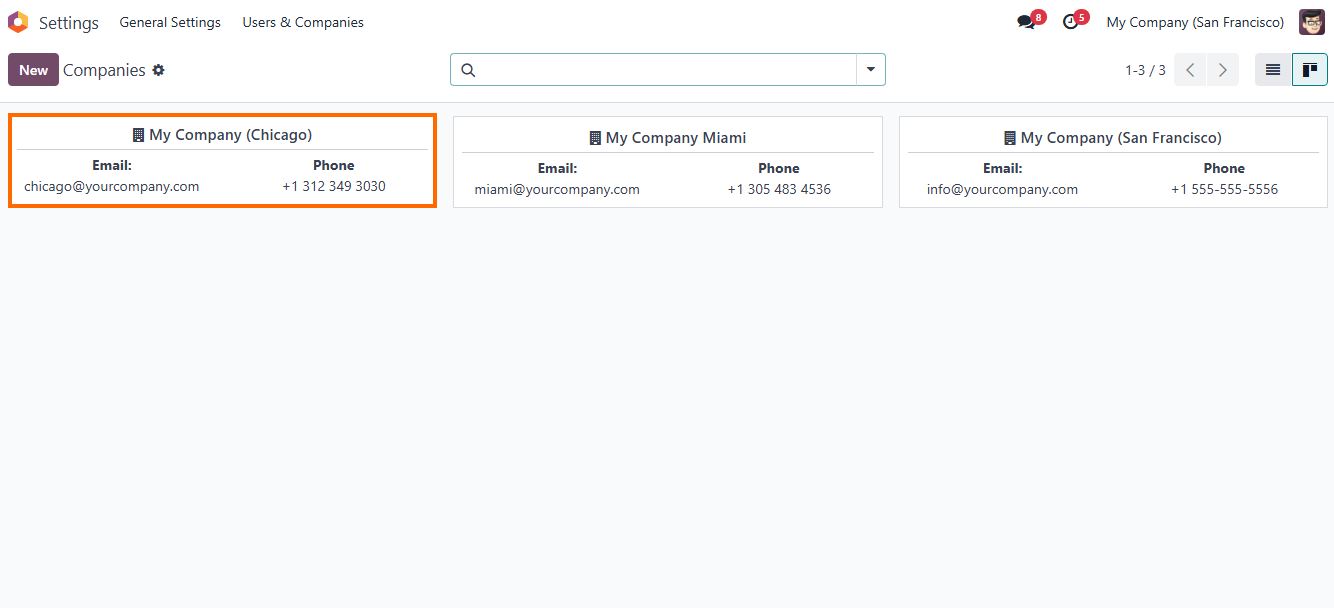Select phone +1 555-555-5556
Image resolution: width=1334 pixels, height=608 pixels.
tap(1224, 189)
